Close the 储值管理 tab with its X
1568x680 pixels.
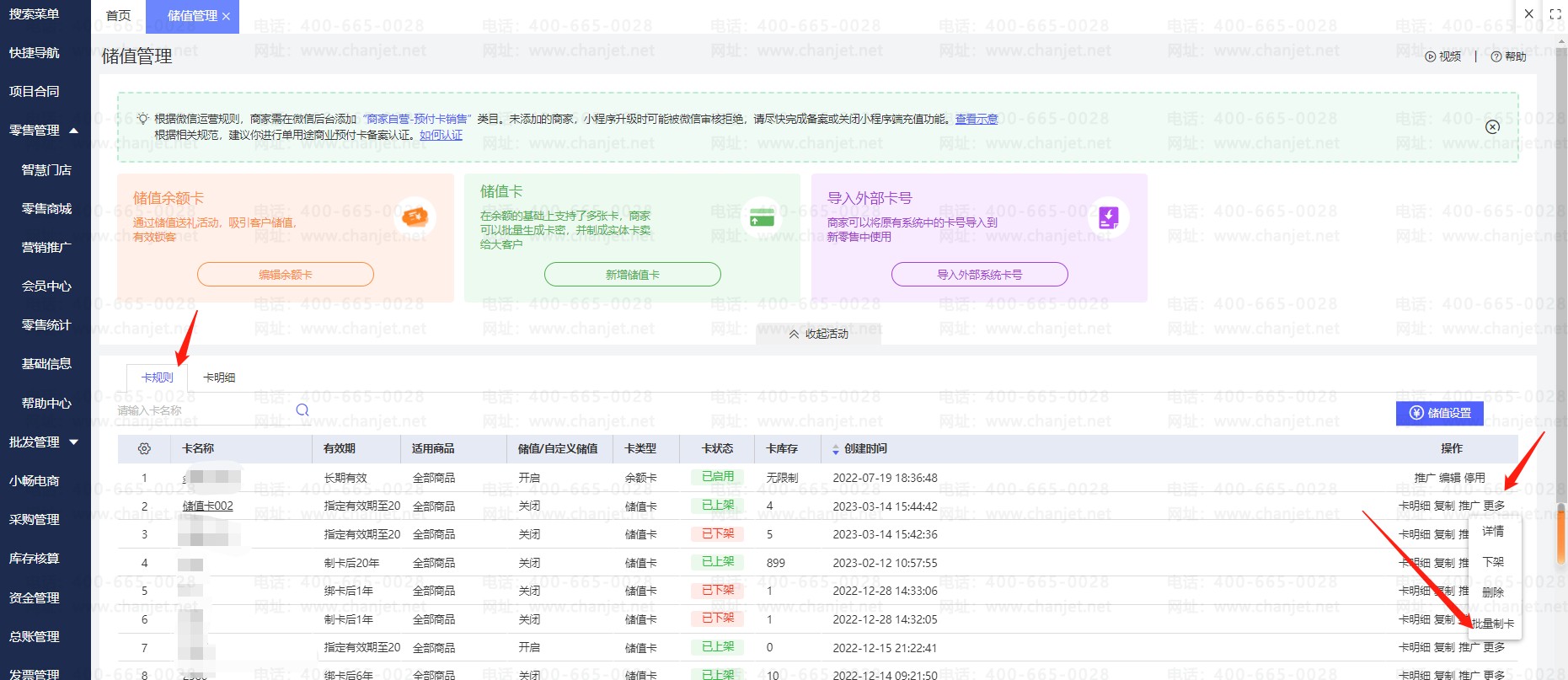226,16
